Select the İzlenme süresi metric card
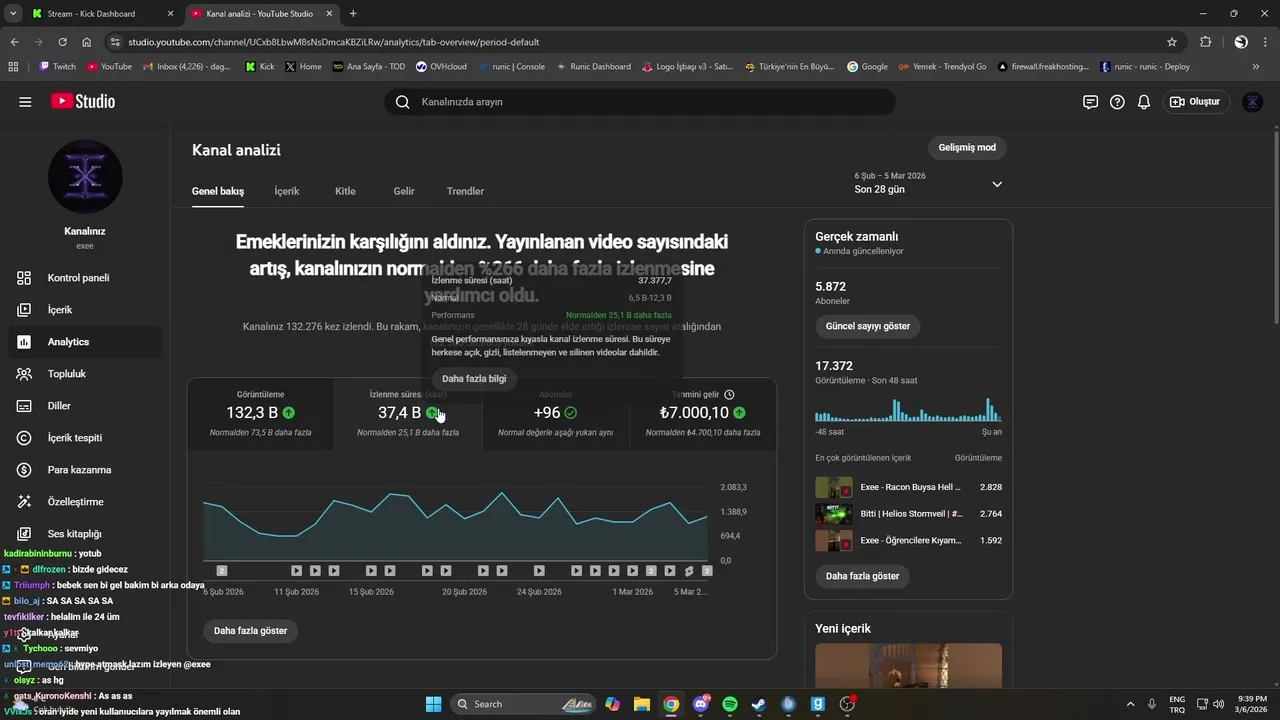Viewport: 1280px width, 720px height. click(408, 414)
